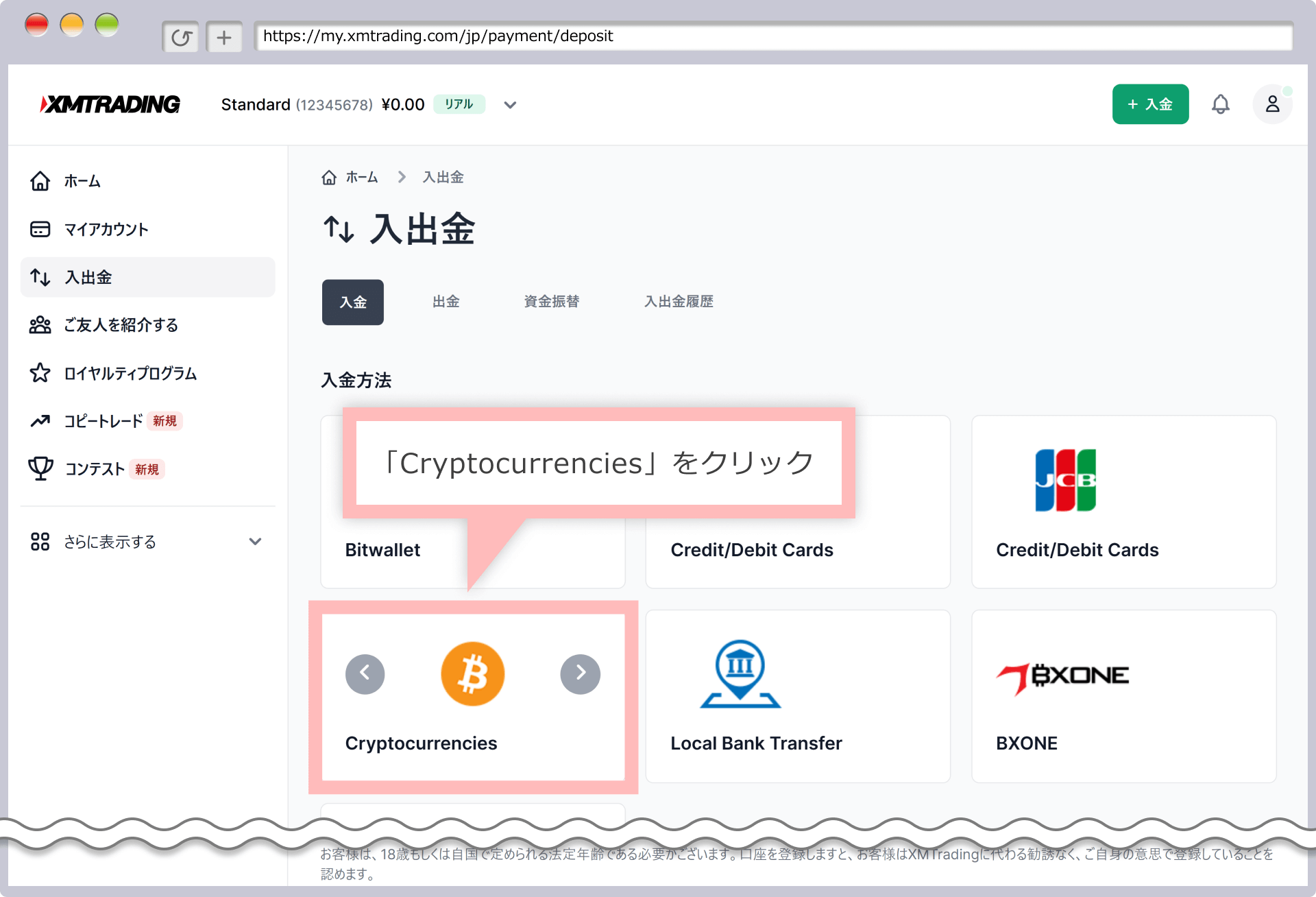This screenshot has height=897, width=1316.
Task: Click the notification bell icon
Action: click(x=1220, y=104)
